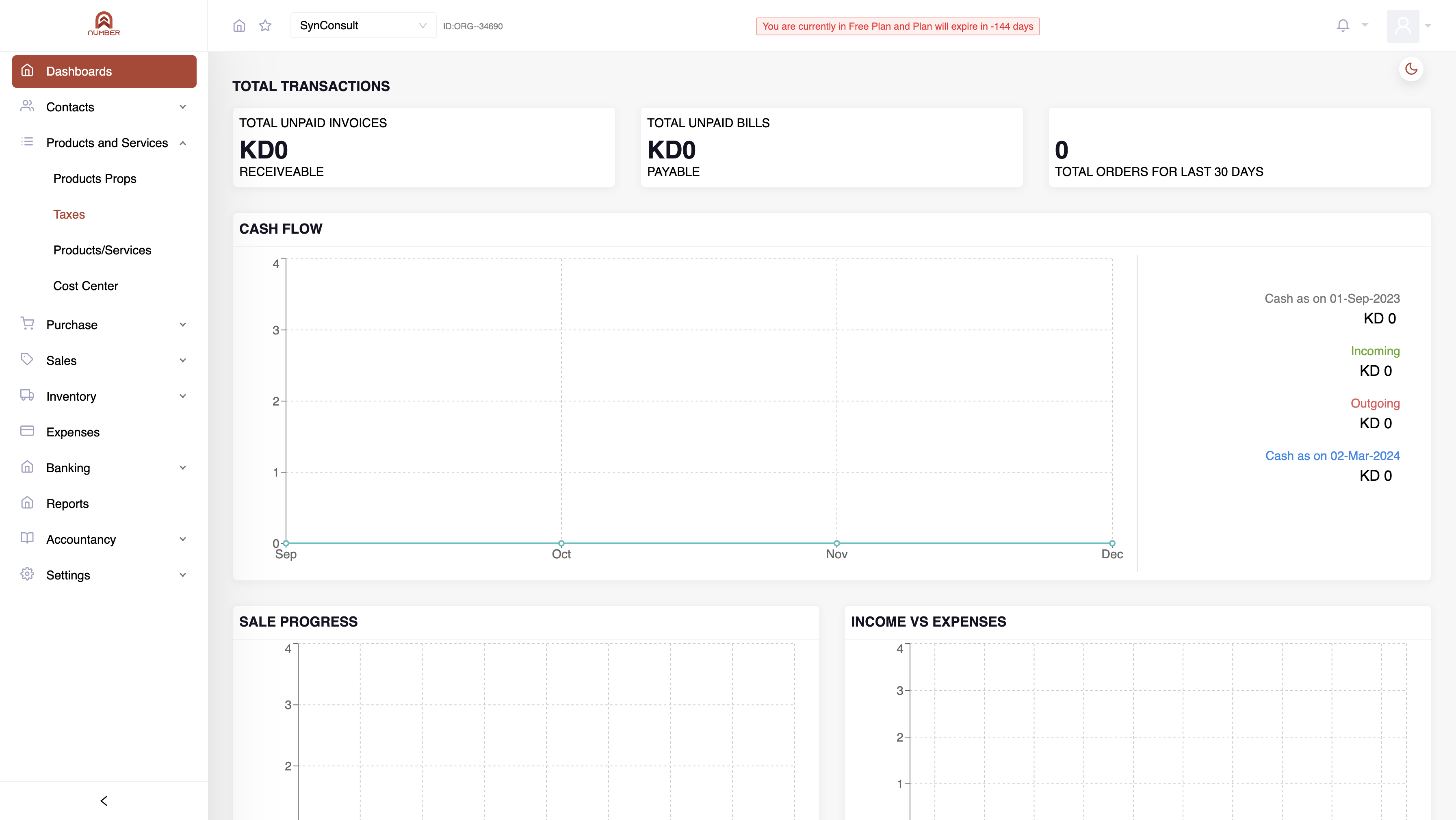The image size is (1456, 820).
Task: Click the Accountancy book icon
Action: [27, 538]
